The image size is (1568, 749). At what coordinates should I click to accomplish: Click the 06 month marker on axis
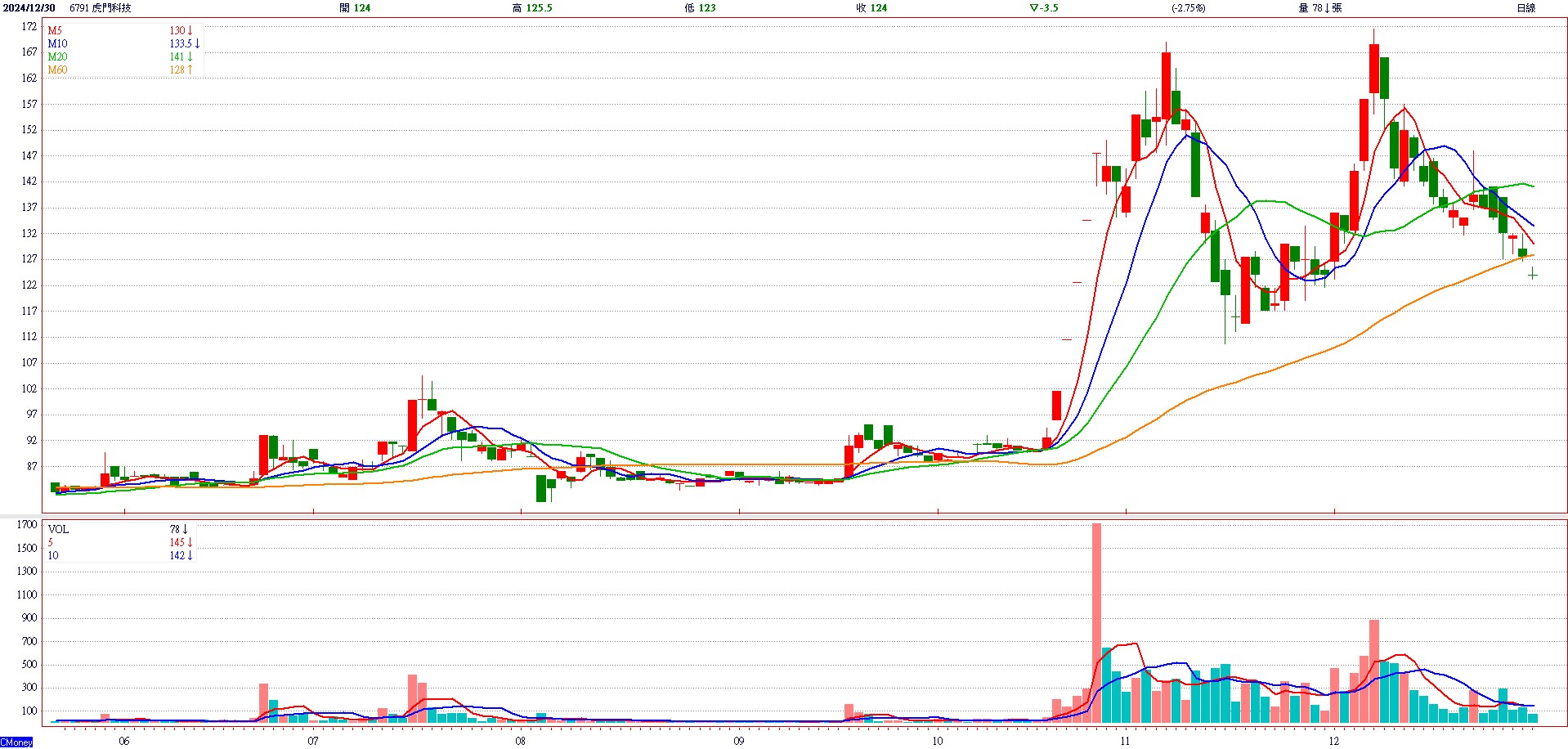click(x=123, y=742)
